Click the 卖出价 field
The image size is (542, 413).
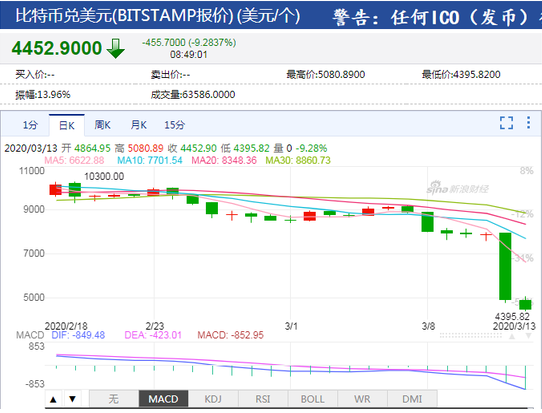click(170, 74)
